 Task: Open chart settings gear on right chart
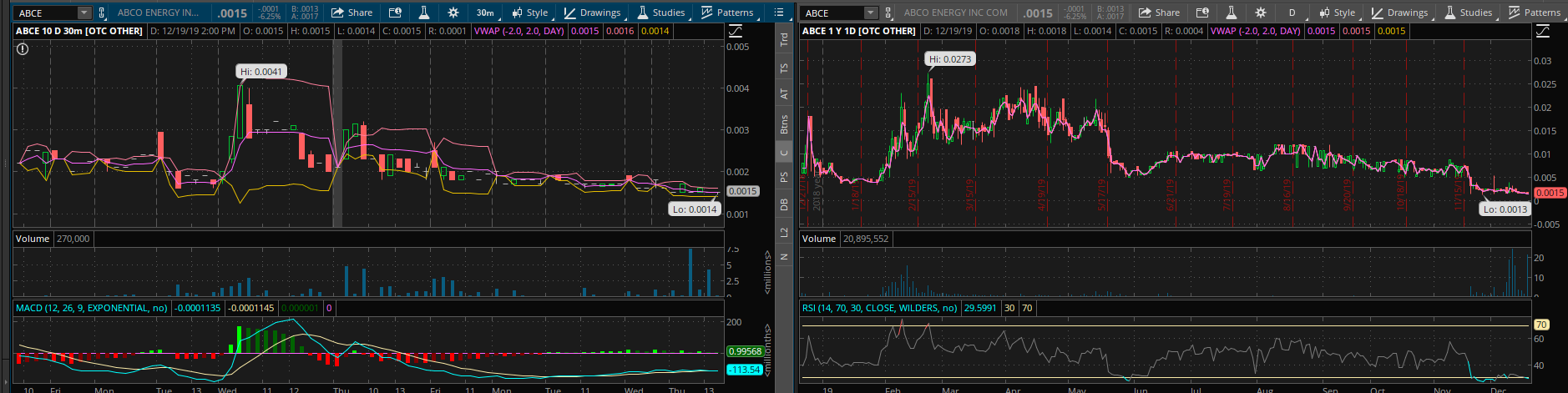pos(1261,13)
